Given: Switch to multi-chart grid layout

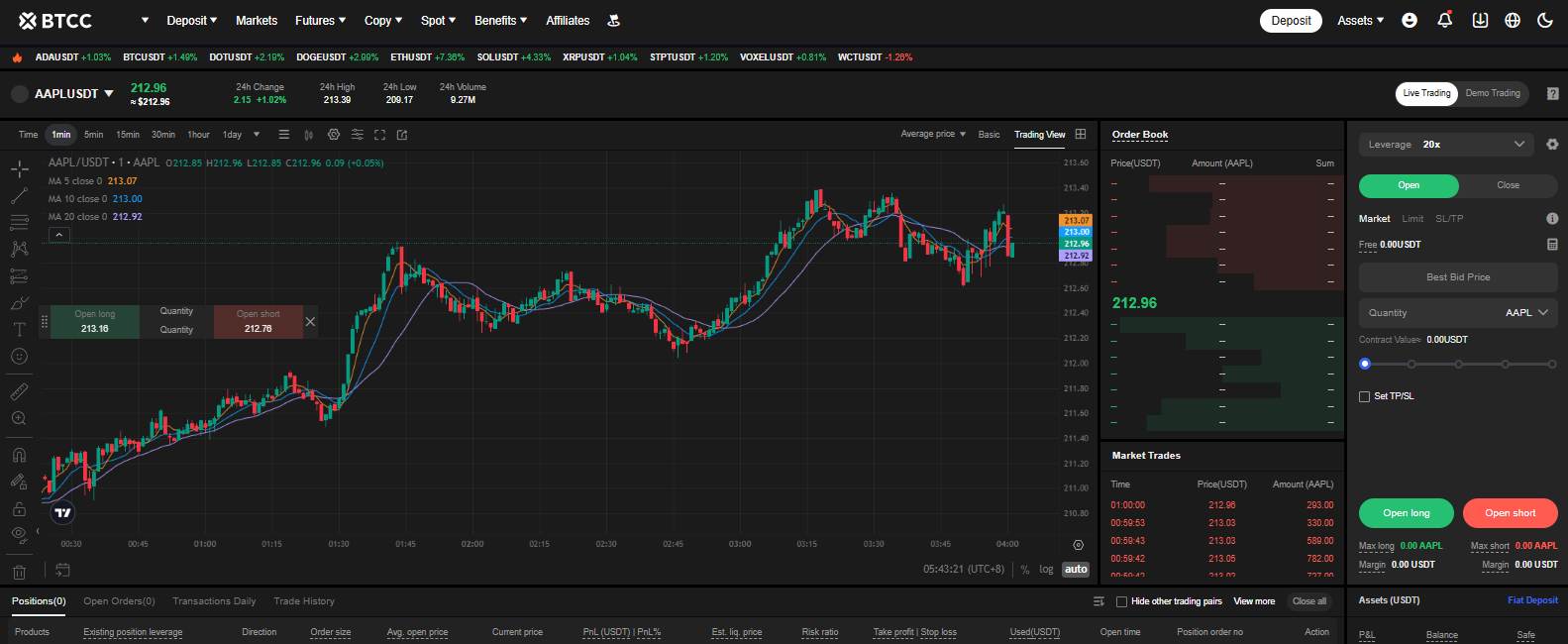Looking at the screenshot, I should coord(1081,134).
